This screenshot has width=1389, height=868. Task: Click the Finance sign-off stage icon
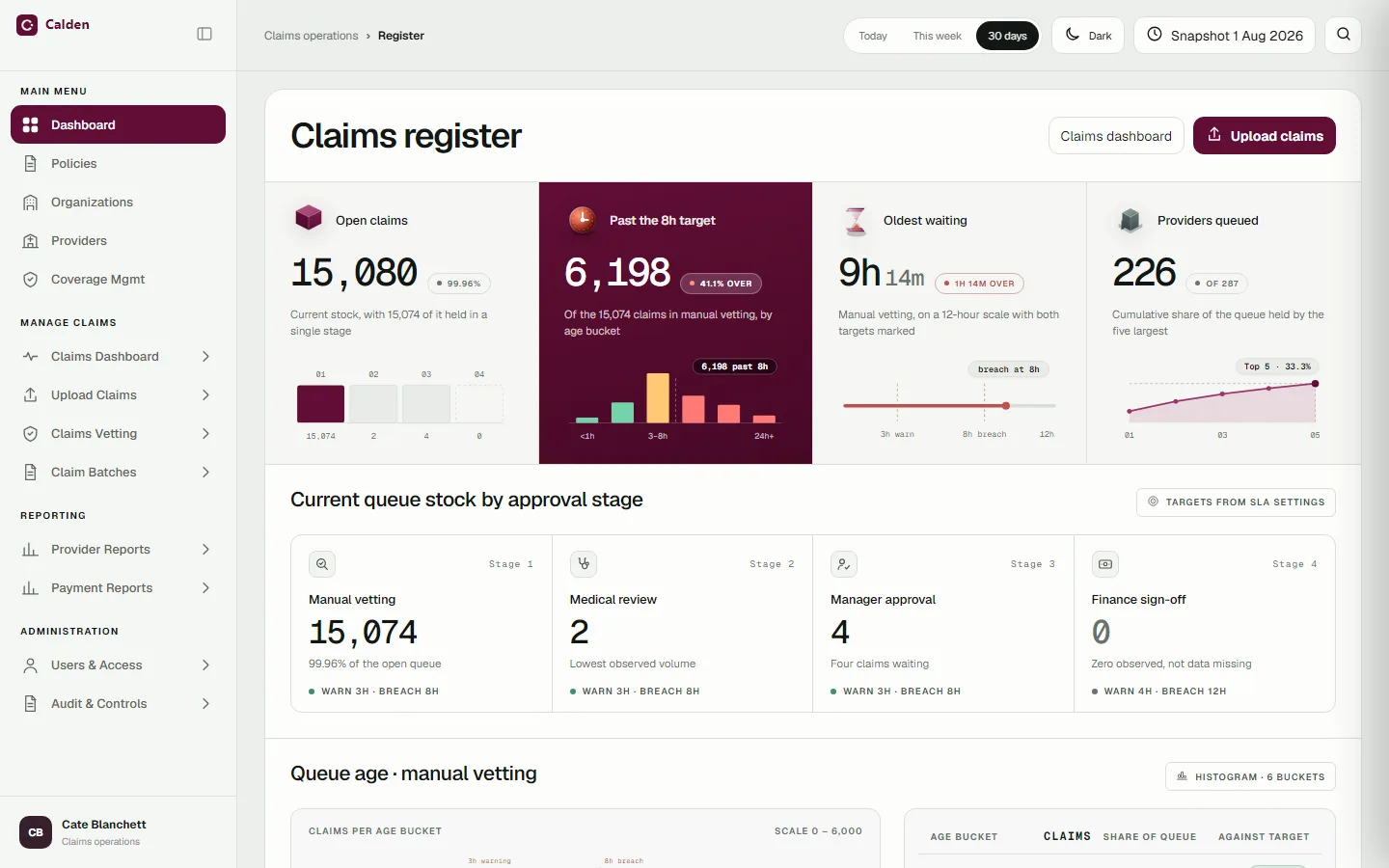point(1105,564)
